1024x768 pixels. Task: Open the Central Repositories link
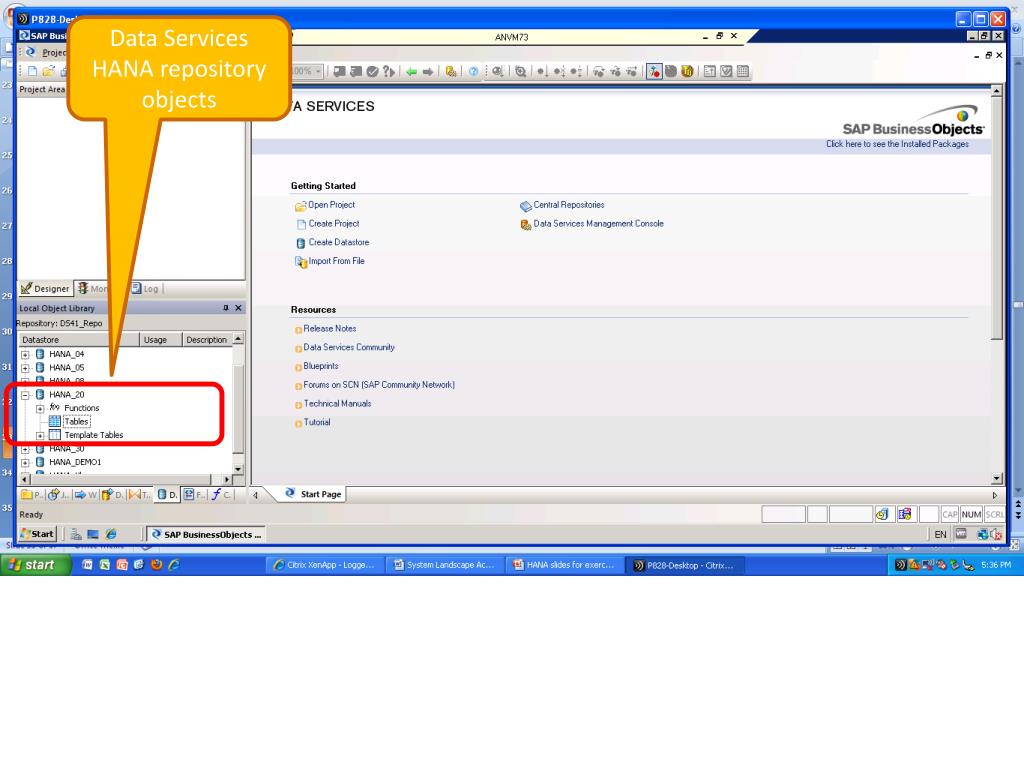click(x=569, y=205)
